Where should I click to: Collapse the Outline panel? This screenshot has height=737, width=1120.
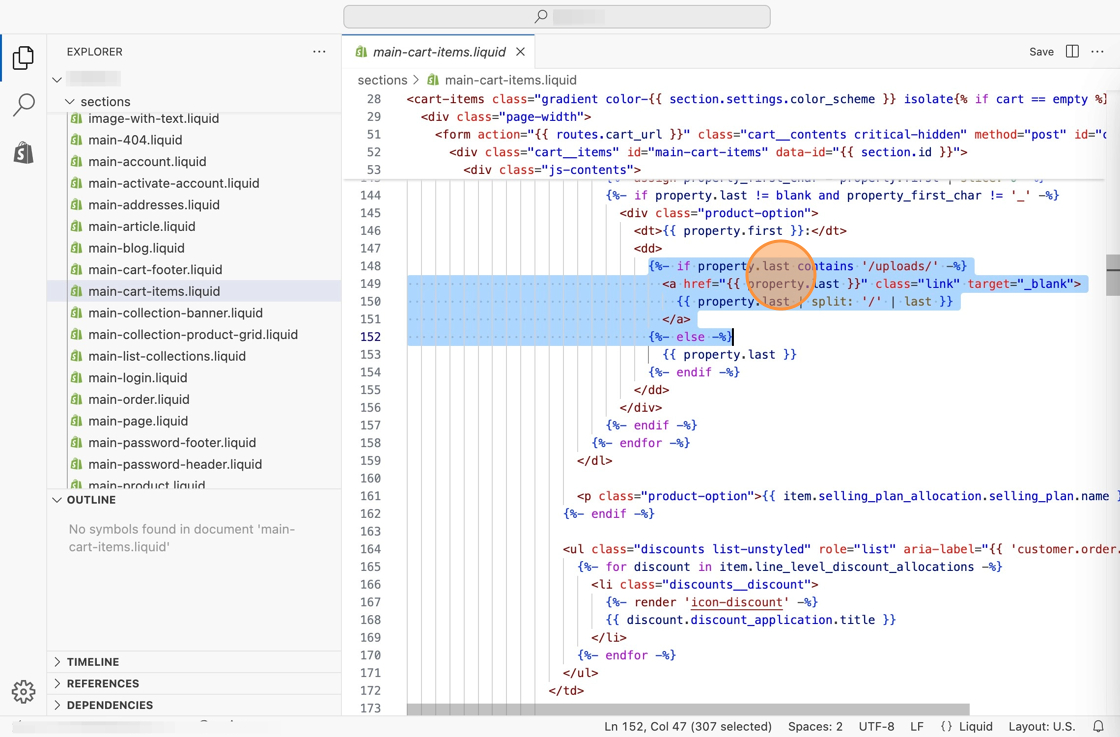[57, 500]
